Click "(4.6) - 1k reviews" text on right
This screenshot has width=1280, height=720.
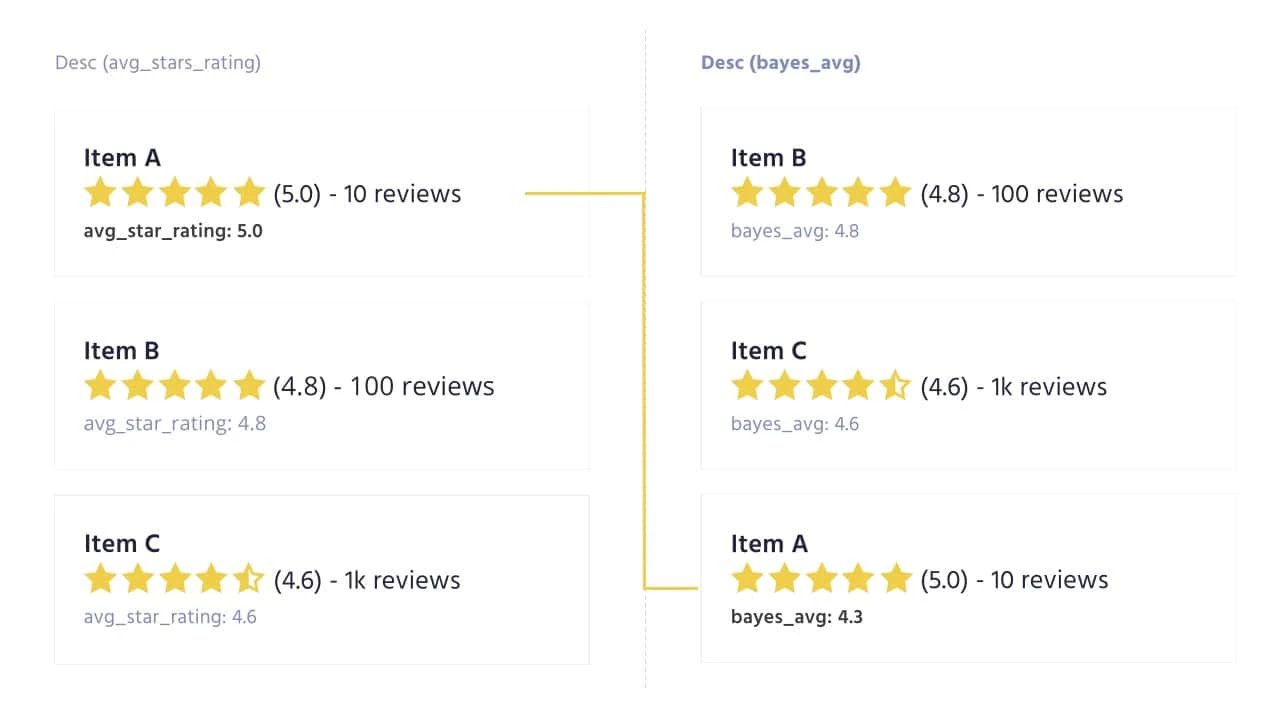tap(1014, 387)
